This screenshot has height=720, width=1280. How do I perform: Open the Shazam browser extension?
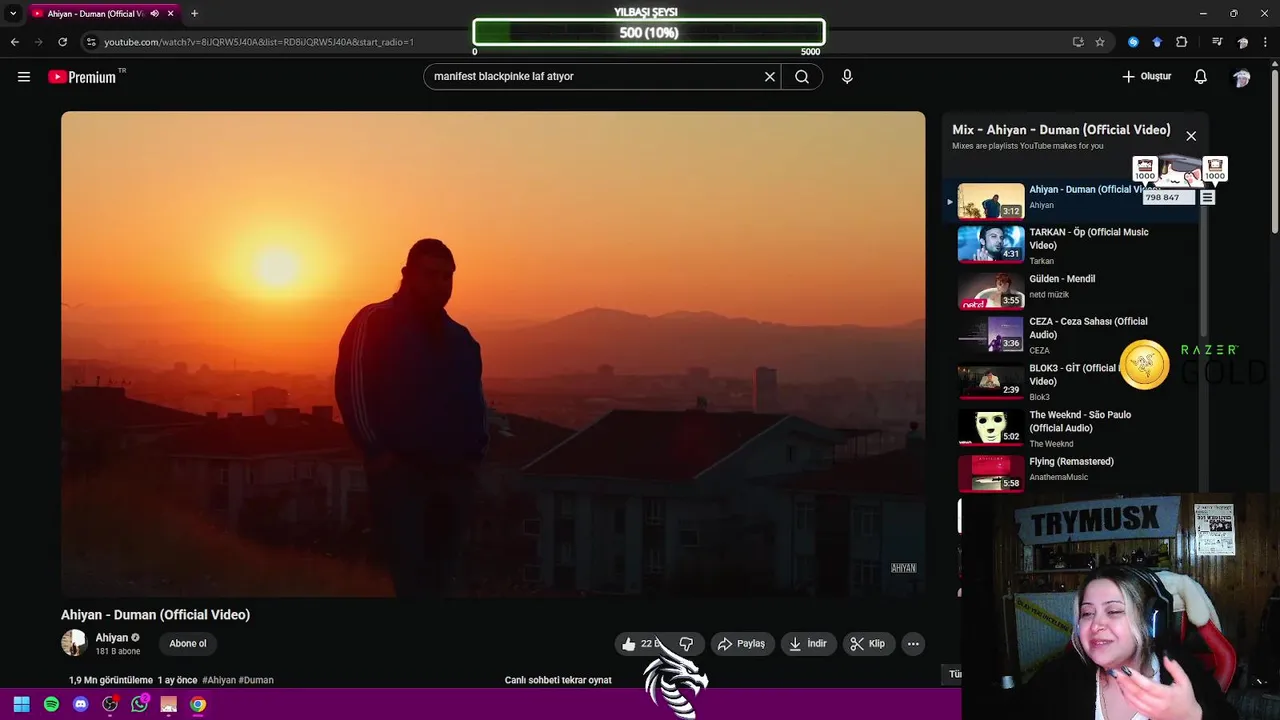[1133, 42]
